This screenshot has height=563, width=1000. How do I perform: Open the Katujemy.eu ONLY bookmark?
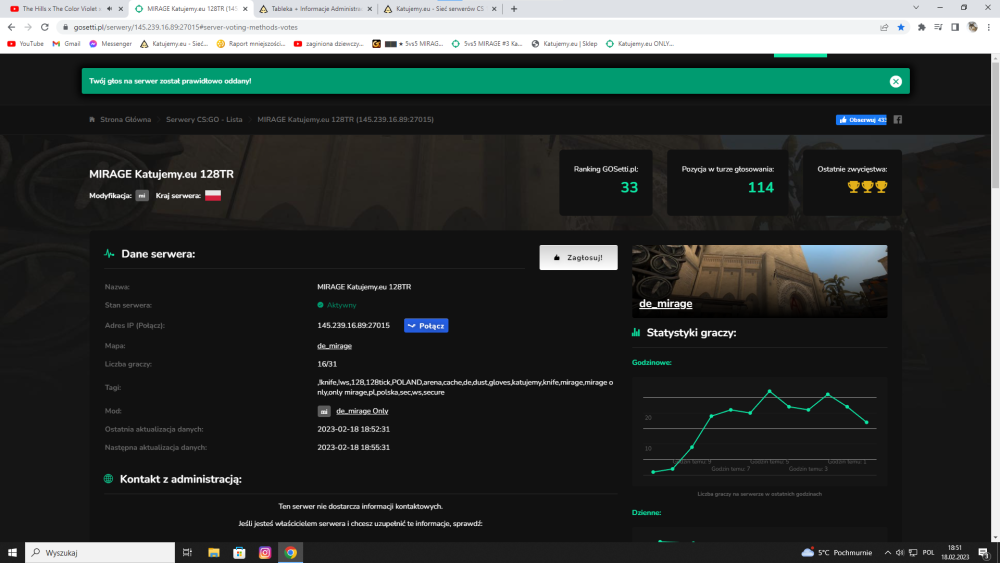point(640,44)
